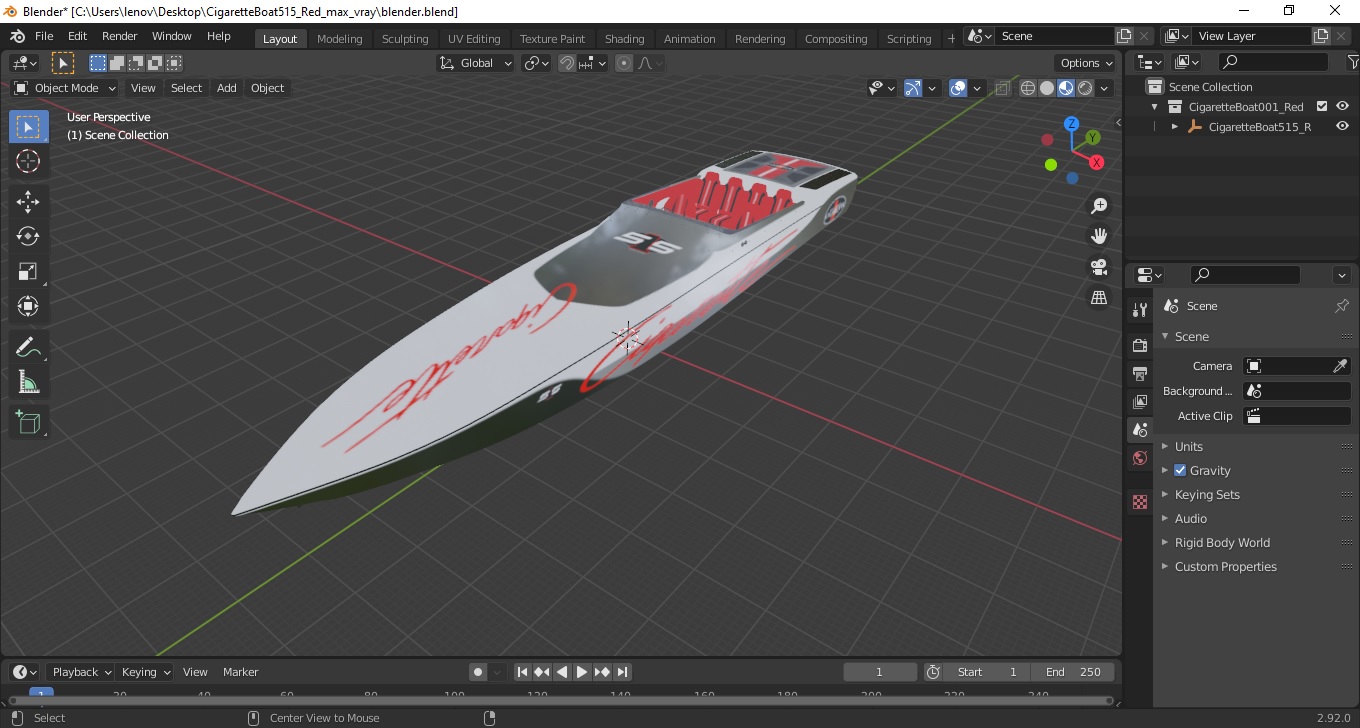Viewport: 1360px width, 728px height.
Task: Open the Scene properties tab icon
Action: [x=1140, y=430]
